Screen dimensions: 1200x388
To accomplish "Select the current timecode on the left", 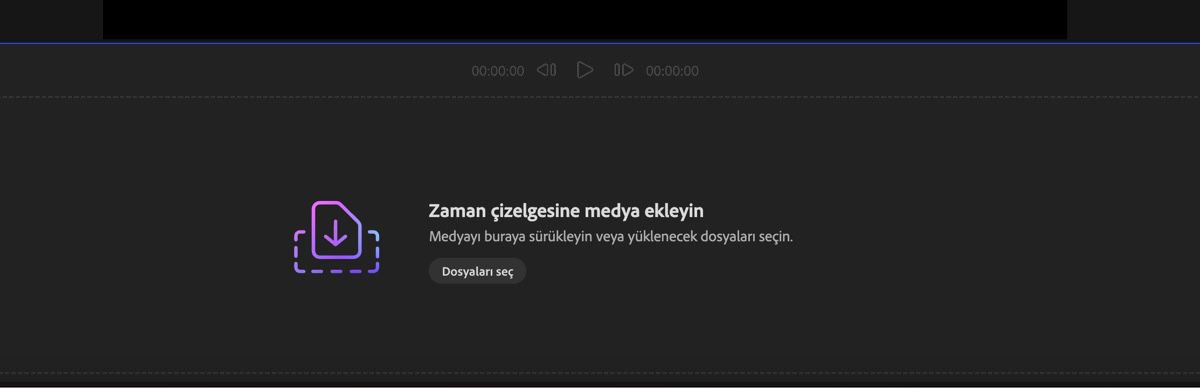I will point(498,71).
